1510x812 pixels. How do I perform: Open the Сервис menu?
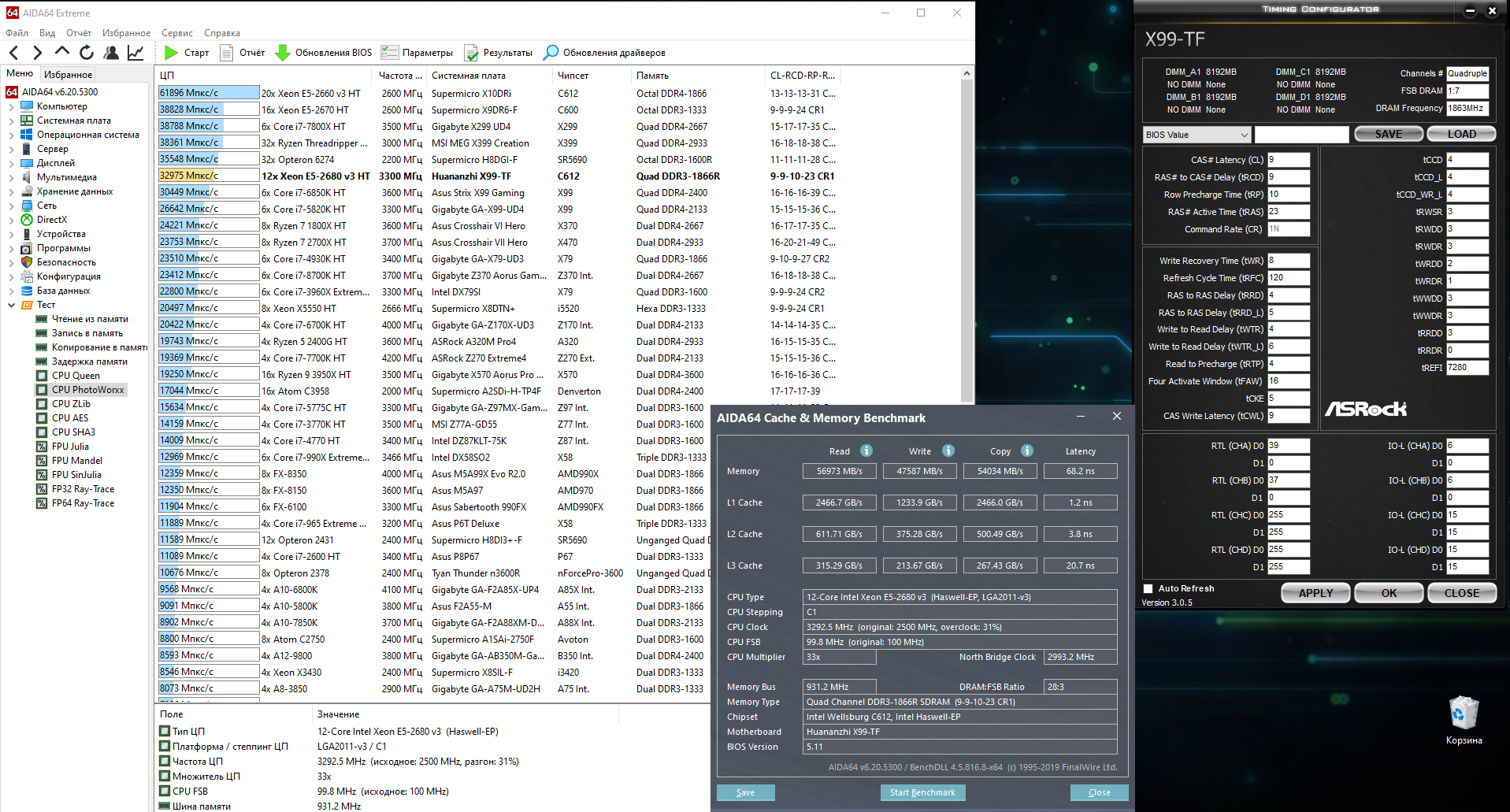tap(177, 33)
